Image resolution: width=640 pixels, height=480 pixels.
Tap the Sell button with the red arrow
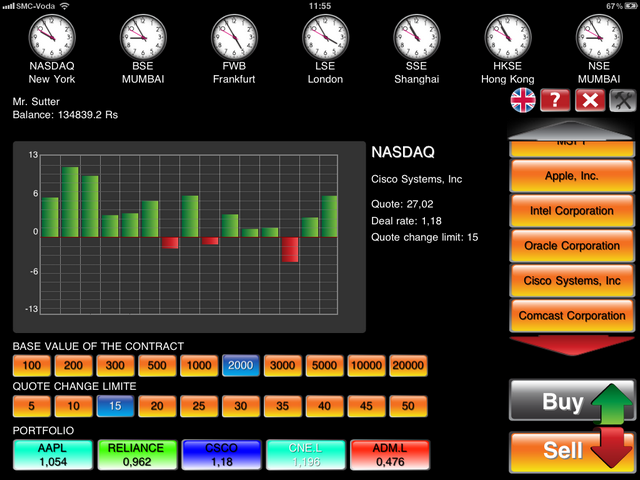[572, 451]
